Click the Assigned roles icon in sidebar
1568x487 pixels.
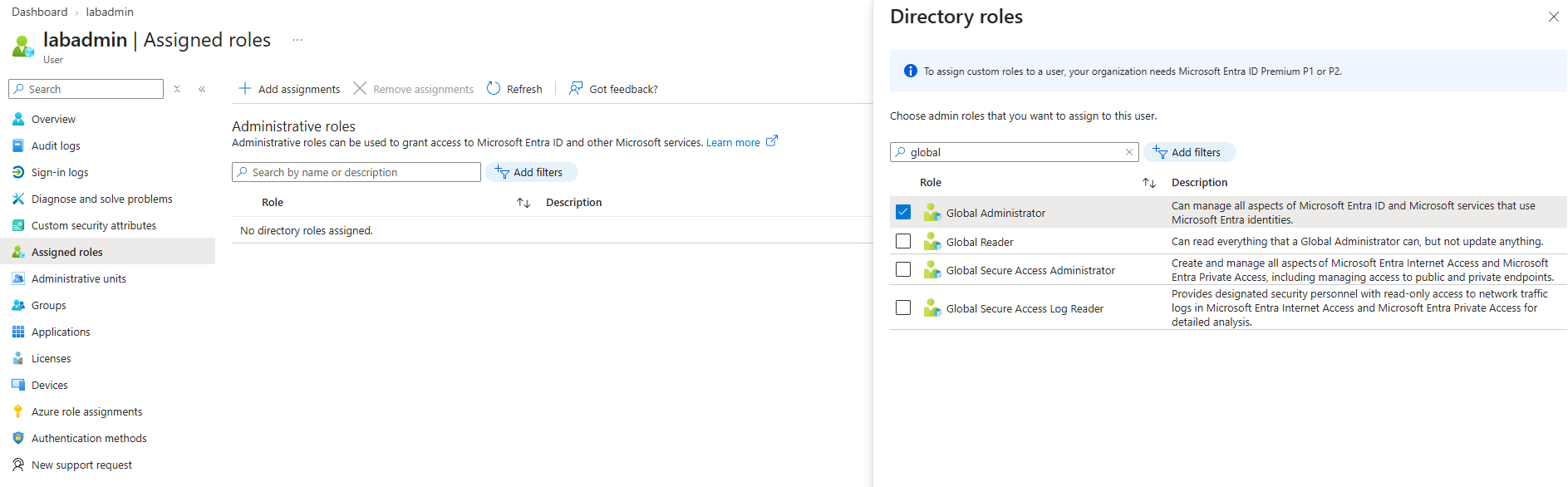(x=18, y=252)
